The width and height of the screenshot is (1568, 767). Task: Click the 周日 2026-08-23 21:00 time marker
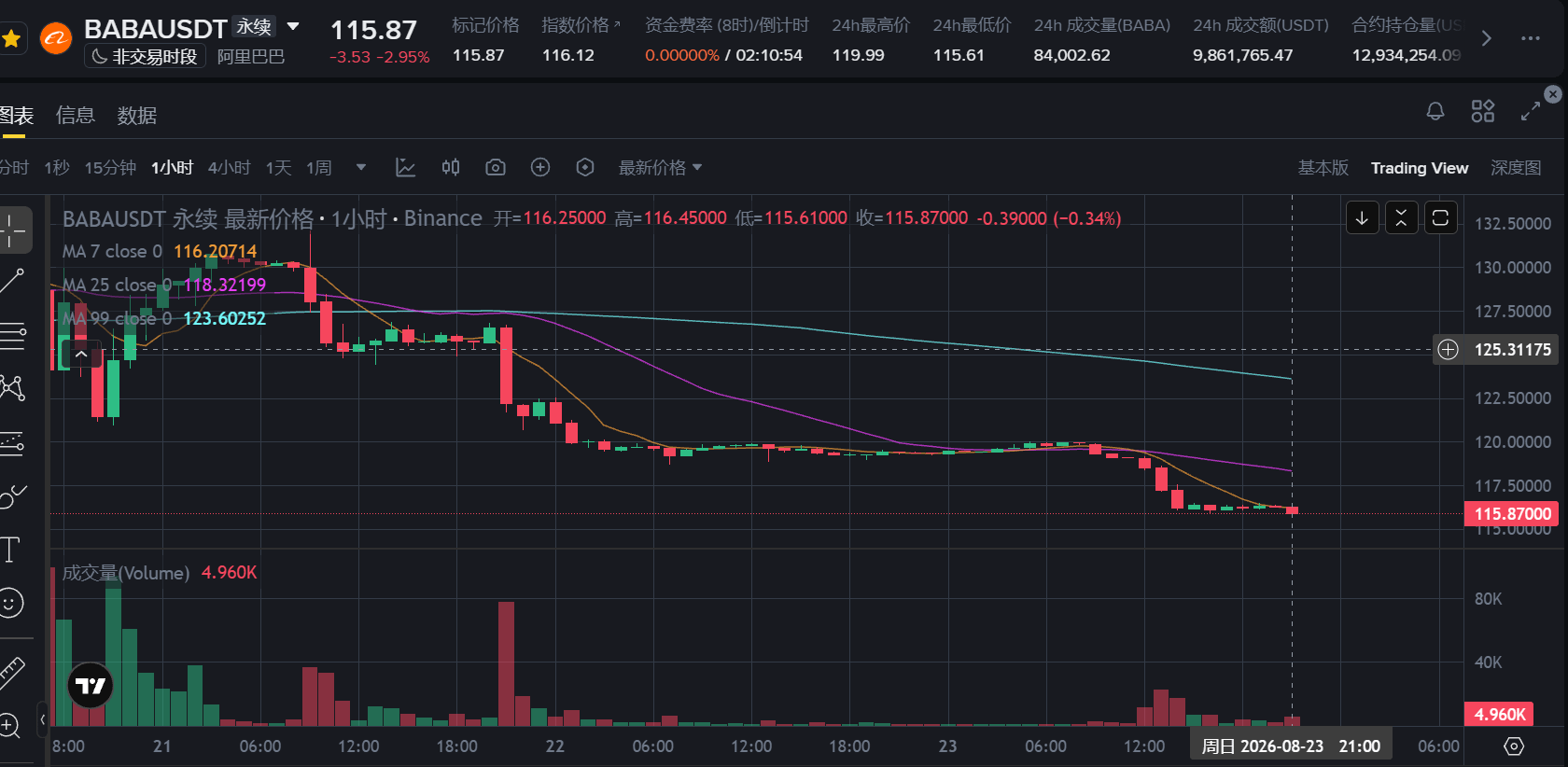point(1291,746)
